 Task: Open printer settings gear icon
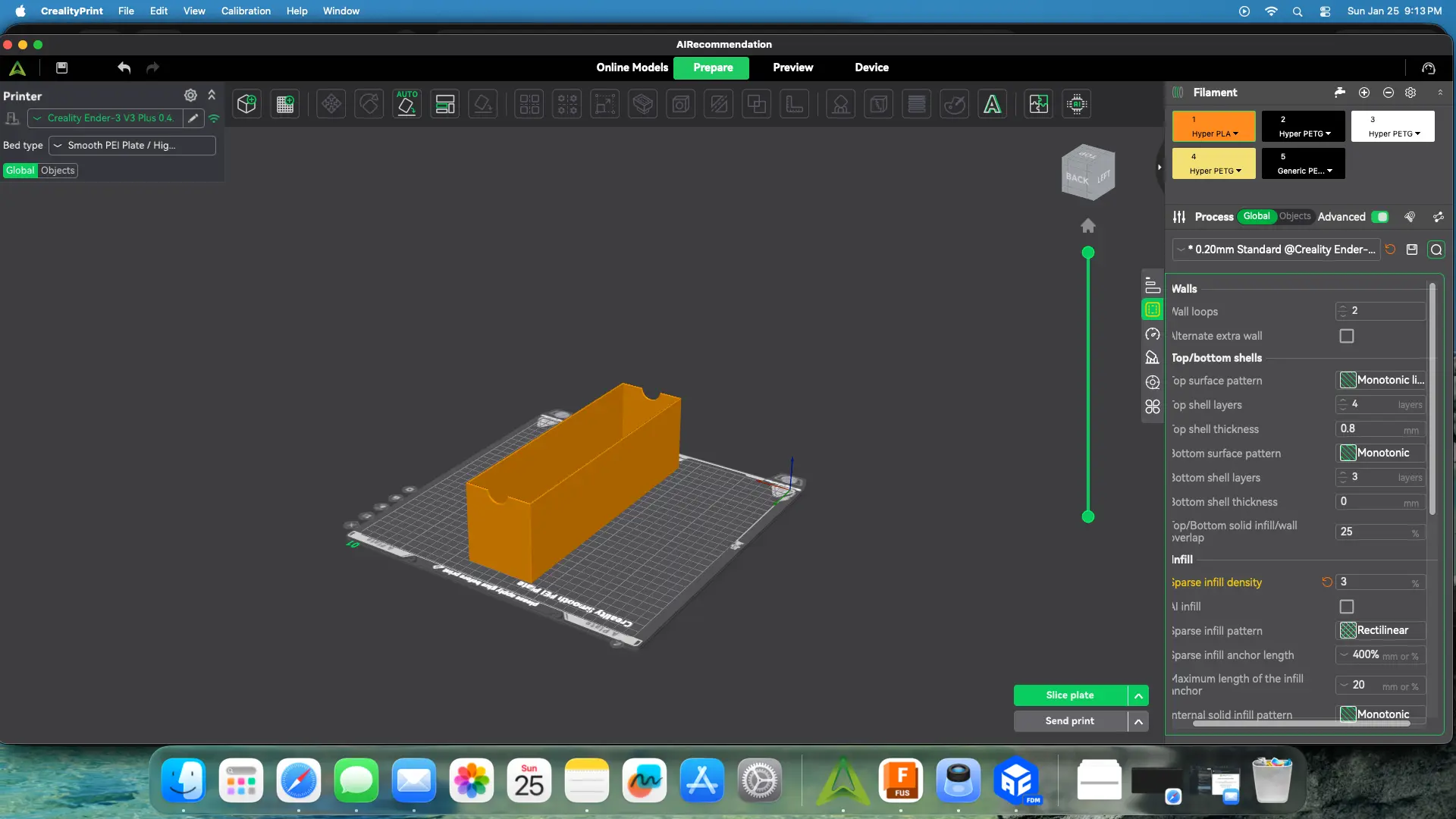(190, 96)
